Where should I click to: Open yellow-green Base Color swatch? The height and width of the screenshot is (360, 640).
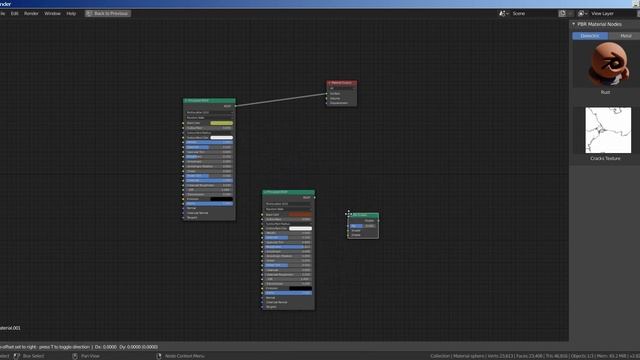point(221,123)
